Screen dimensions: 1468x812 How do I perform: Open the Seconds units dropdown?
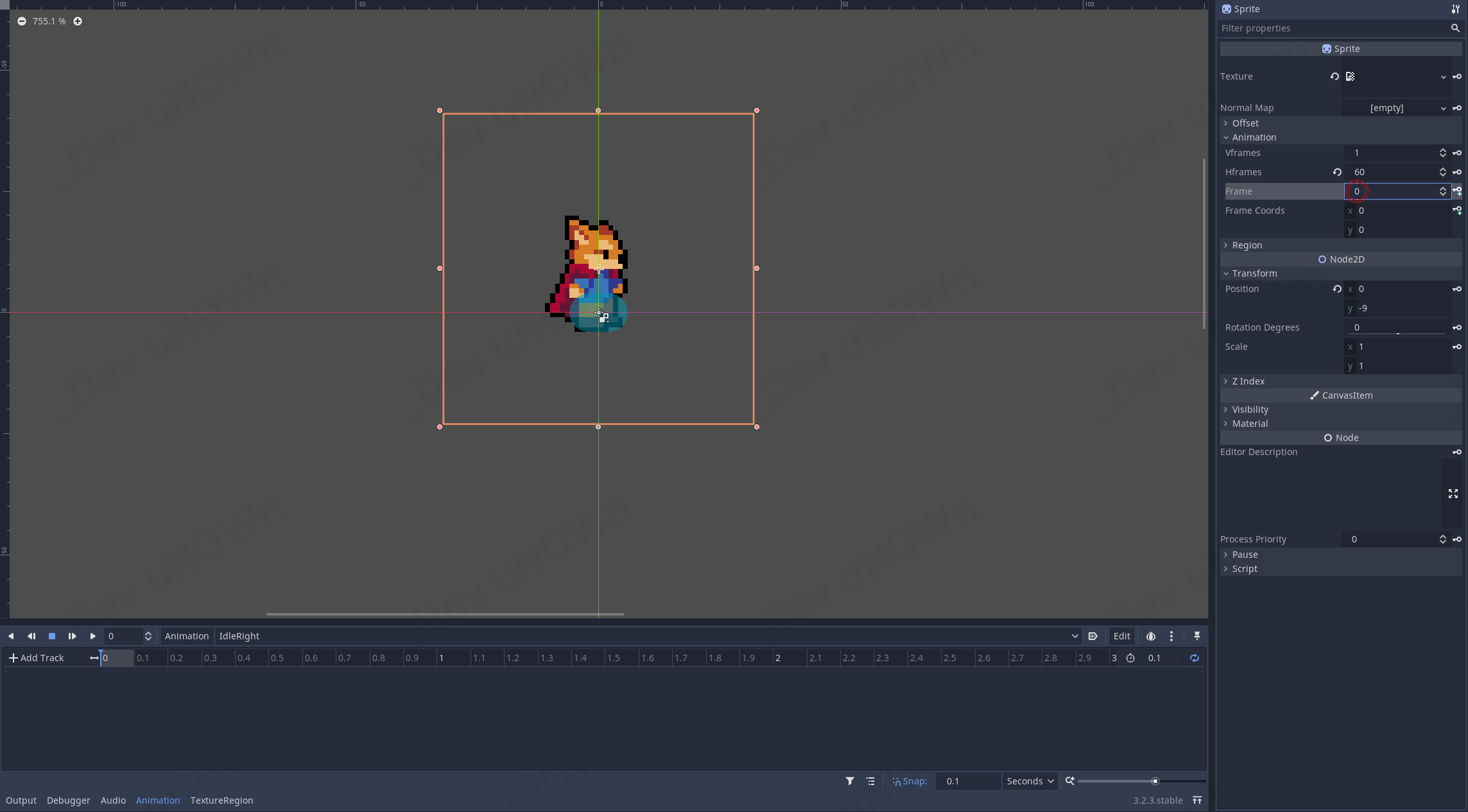(1030, 781)
